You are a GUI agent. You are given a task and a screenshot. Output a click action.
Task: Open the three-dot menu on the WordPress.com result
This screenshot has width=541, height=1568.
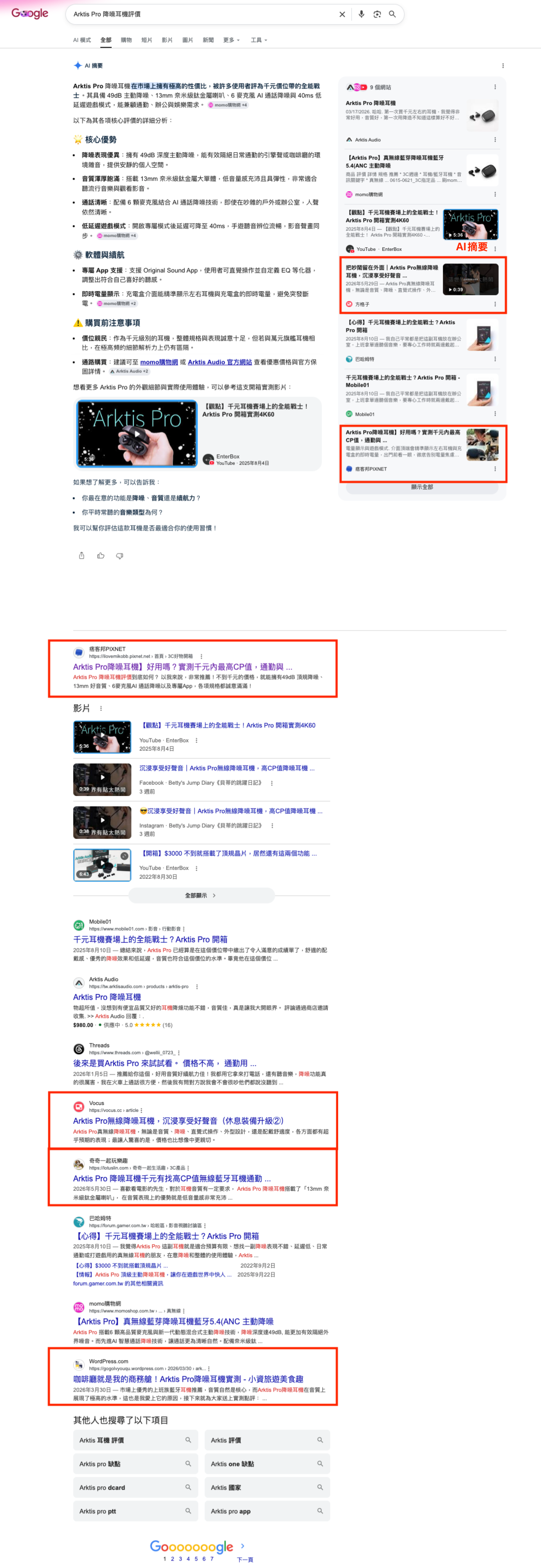[209, 1369]
